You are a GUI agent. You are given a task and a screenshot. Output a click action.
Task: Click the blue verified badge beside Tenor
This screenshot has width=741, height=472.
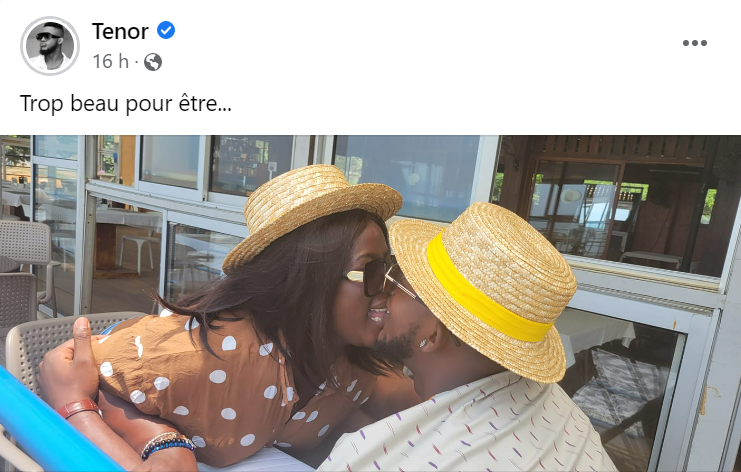(166, 31)
